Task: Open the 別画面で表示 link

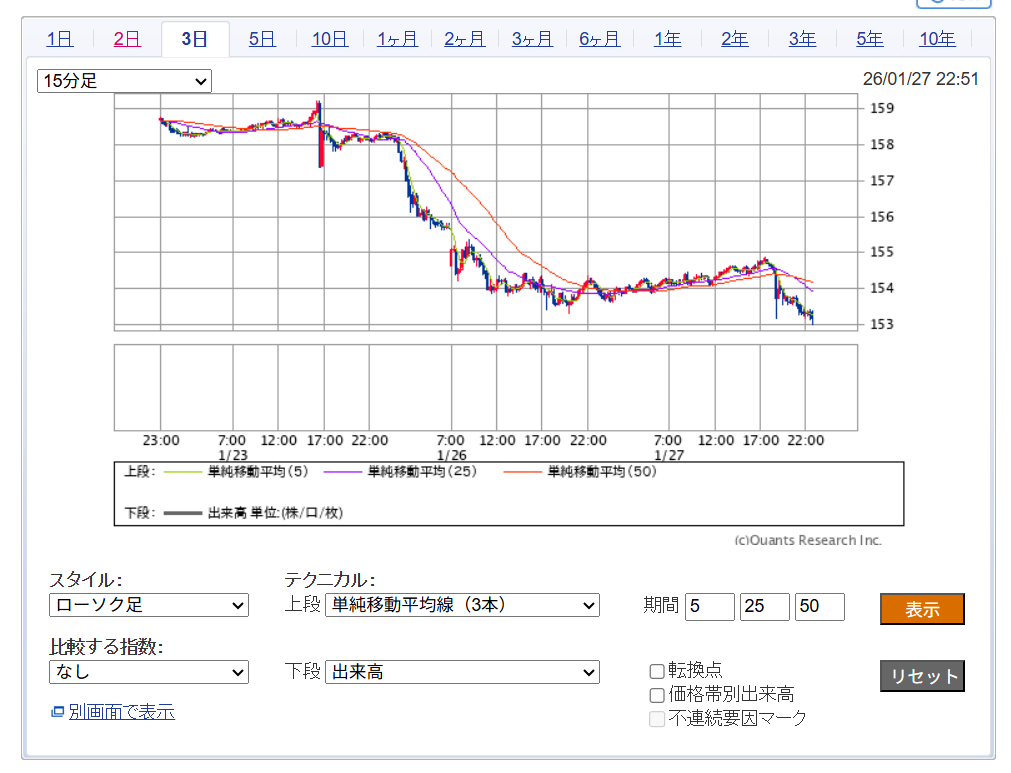Action: click(121, 712)
